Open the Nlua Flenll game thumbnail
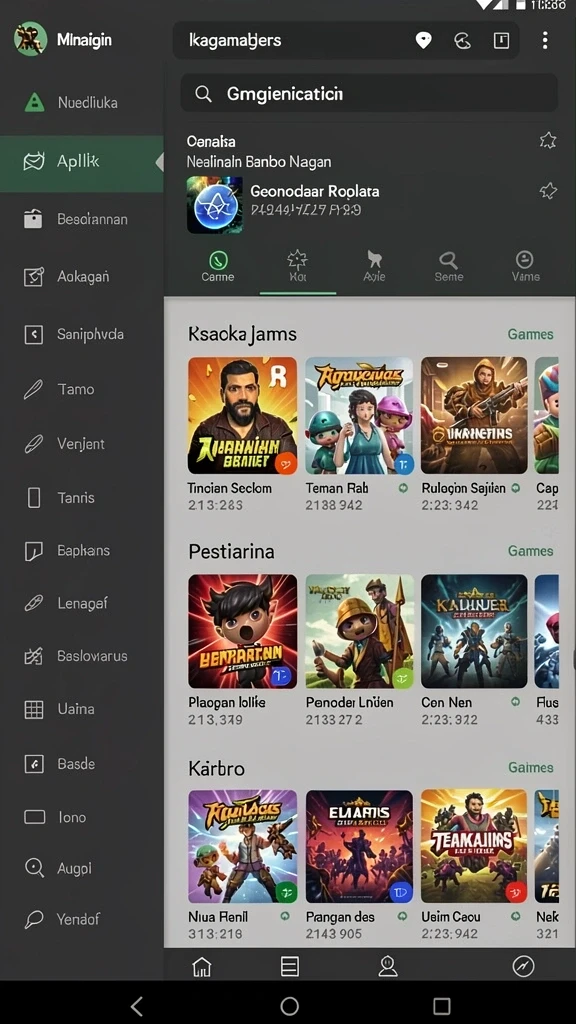576x1024 pixels. (242, 846)
